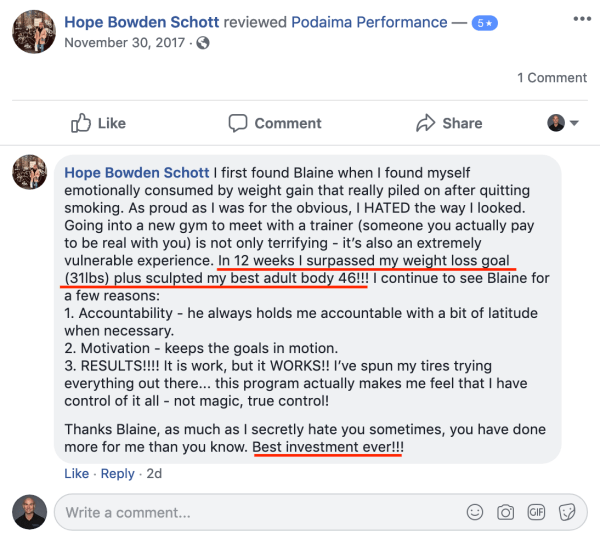Open the emoji picker smiley icon
Screen dimensions: 600x534
[474, 512]
